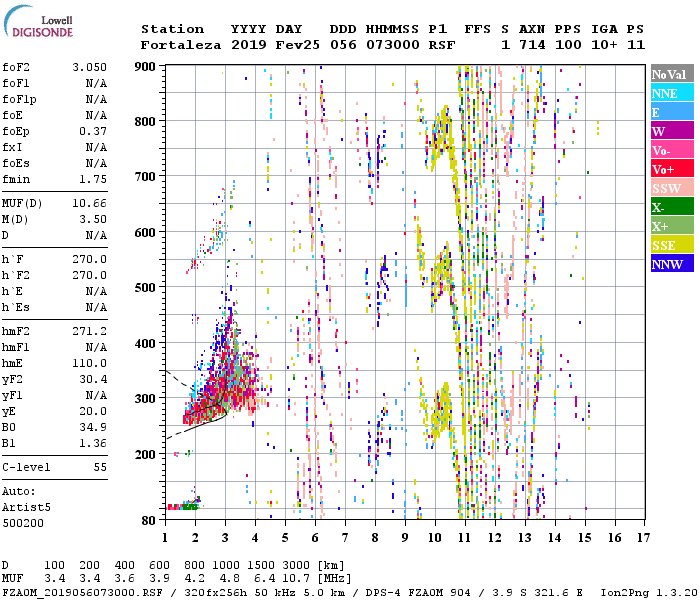
Task: Select the NNW dark blue legend swatch
Action: (672, 263)
